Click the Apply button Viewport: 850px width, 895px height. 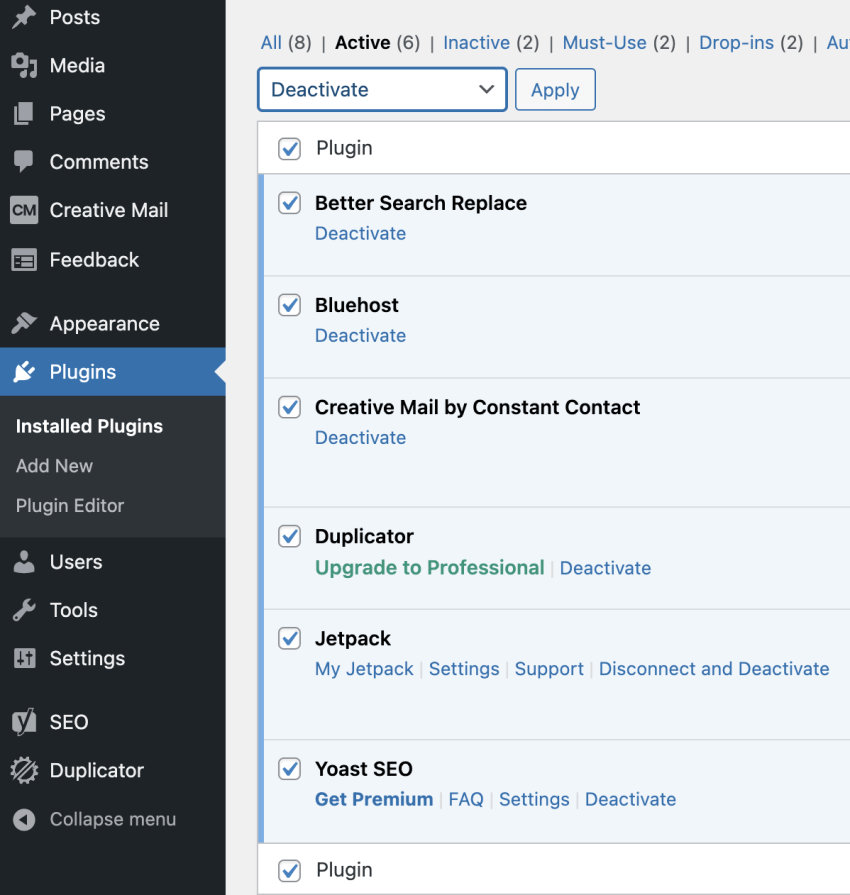[x=555, y=89]
